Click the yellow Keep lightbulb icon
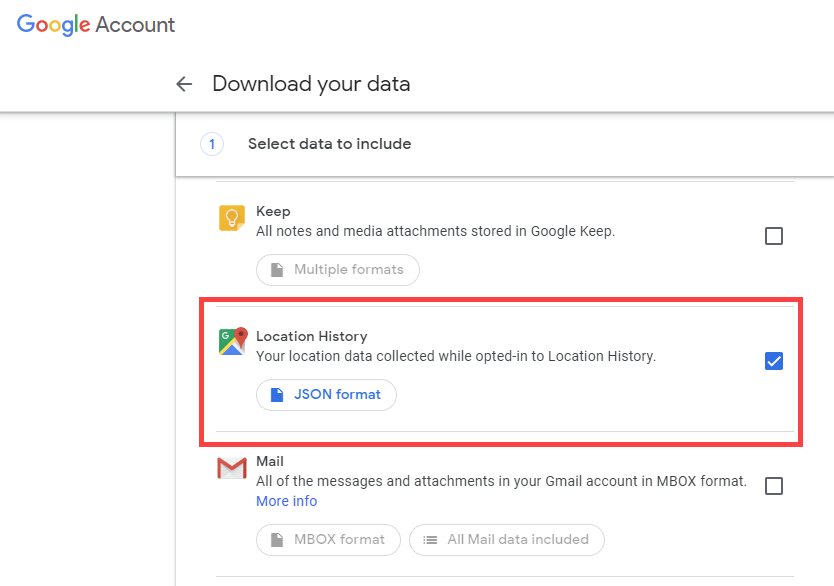This screenshot has height=586, width=834. (x=232, y=218)
